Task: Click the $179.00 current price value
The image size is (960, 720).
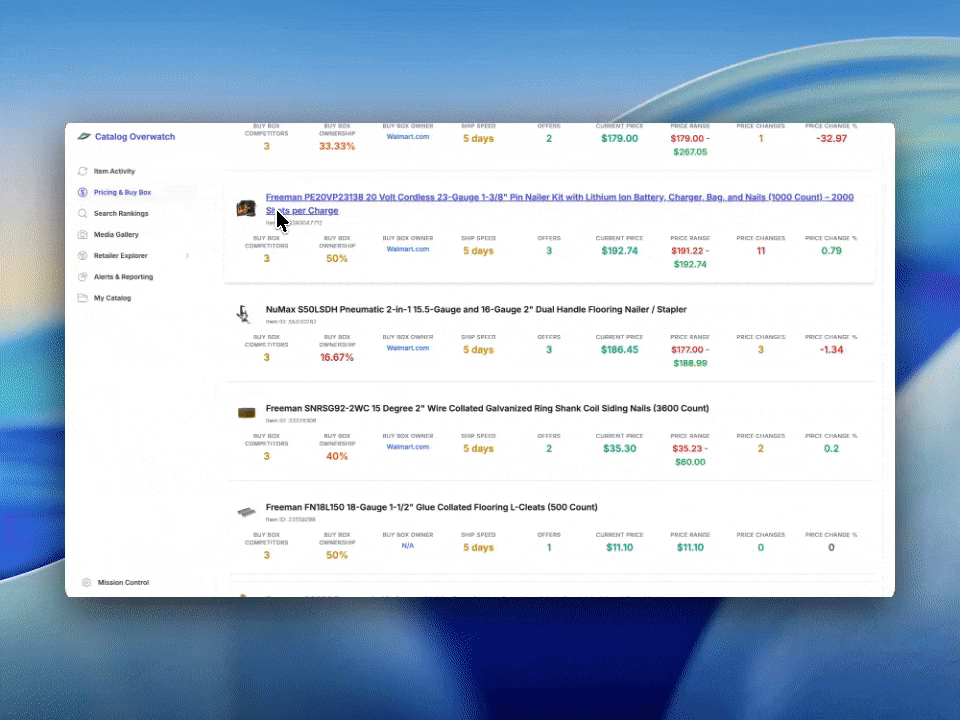Action: point(619,138)
